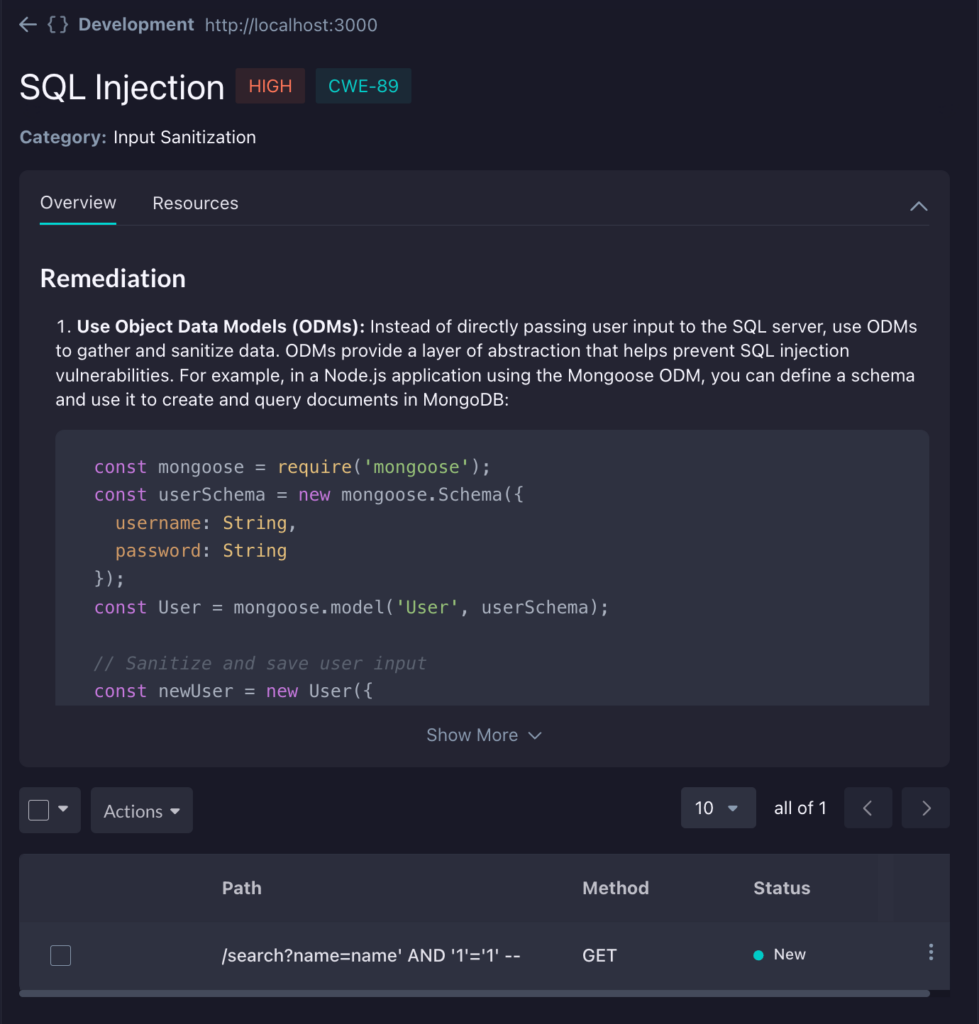979x1024 pixels.
Task: Open the Actions dropdown
Action: click(x=141, y=810)
